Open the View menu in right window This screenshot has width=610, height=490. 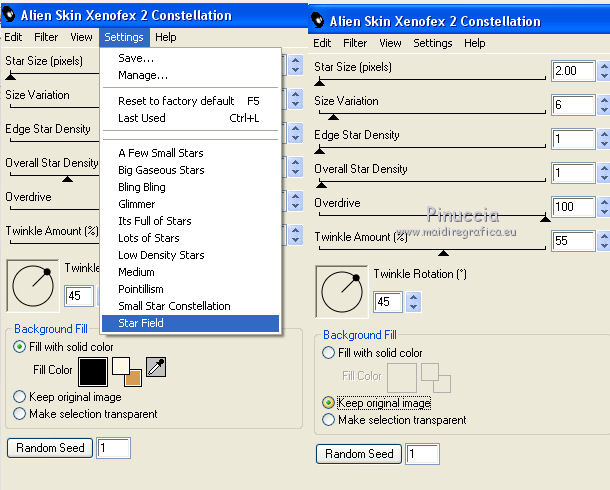[390, 43]
